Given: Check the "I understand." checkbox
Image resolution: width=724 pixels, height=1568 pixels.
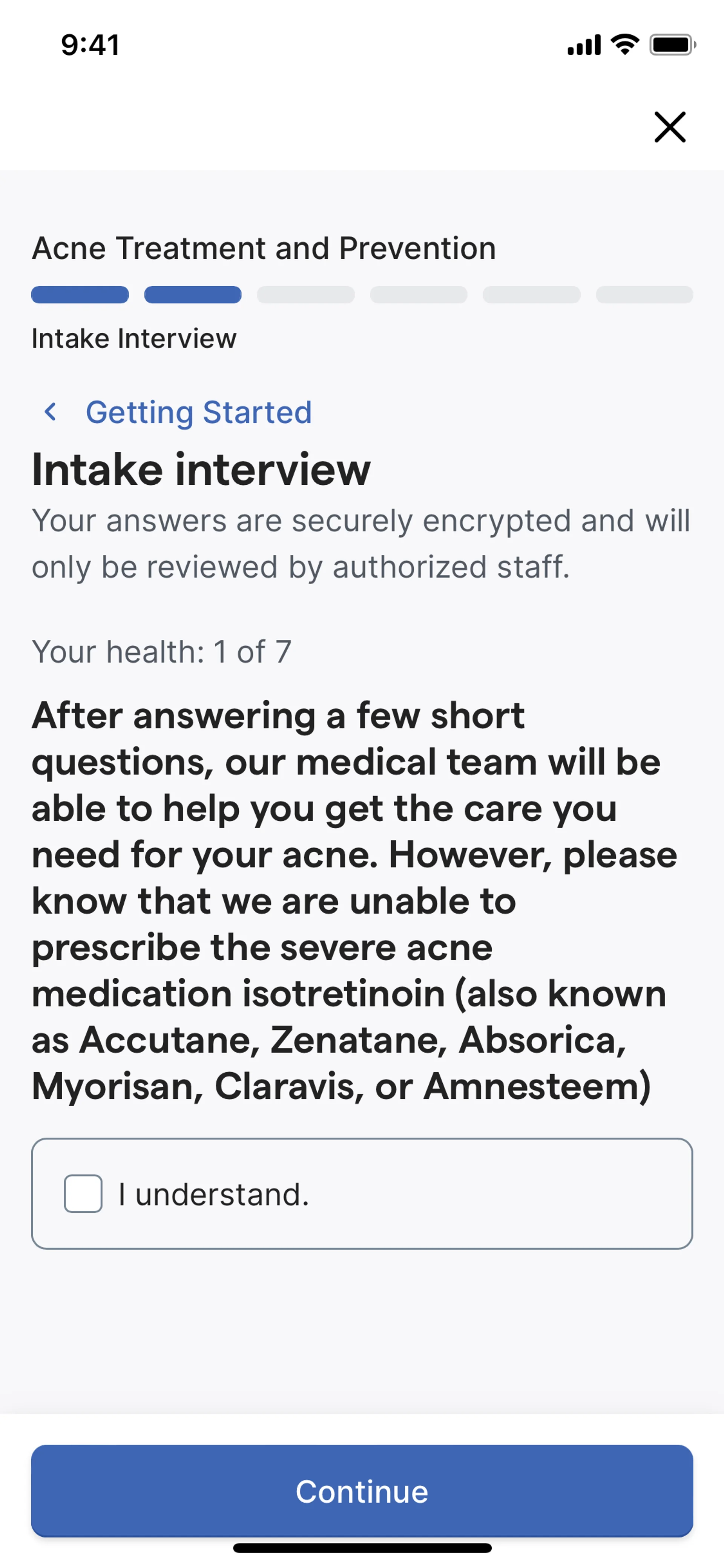Looking at the screenshot, I should coord(83,1194).
